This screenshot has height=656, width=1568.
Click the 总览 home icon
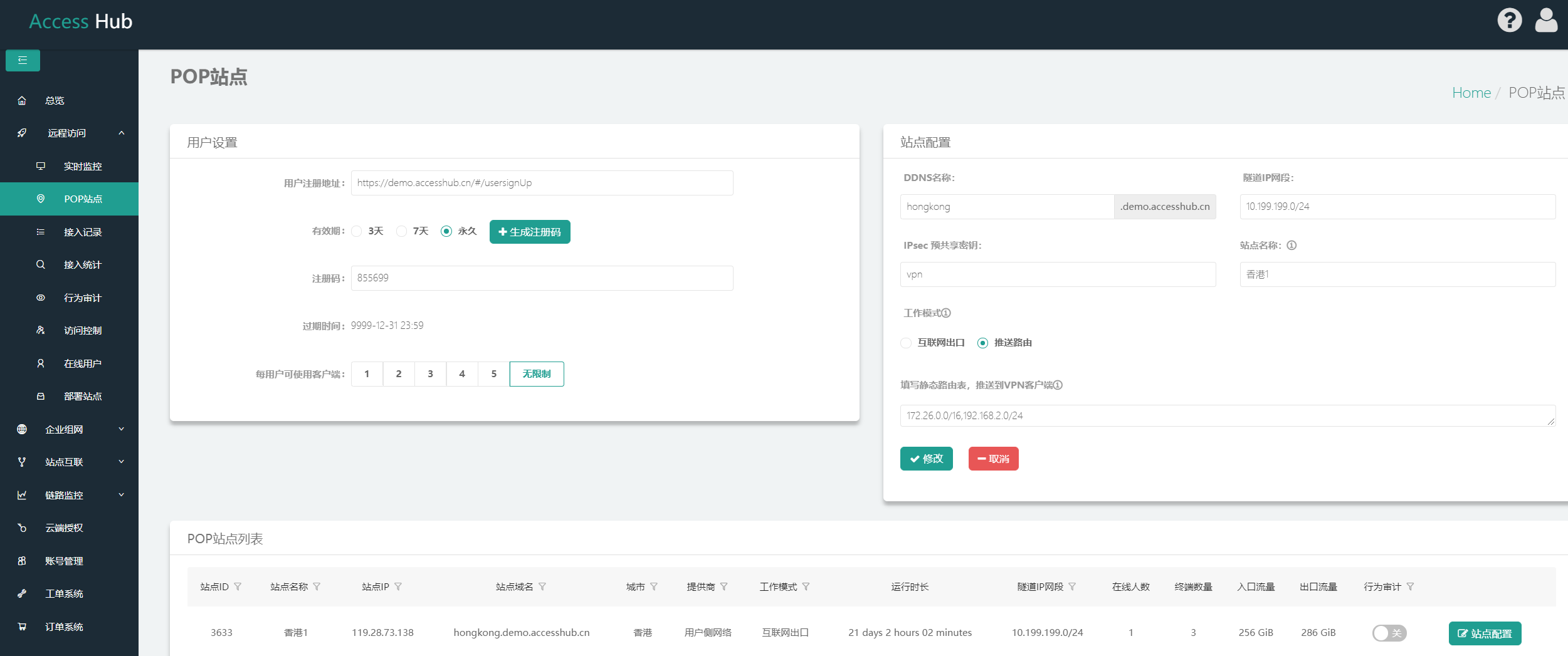click(22, 100)
